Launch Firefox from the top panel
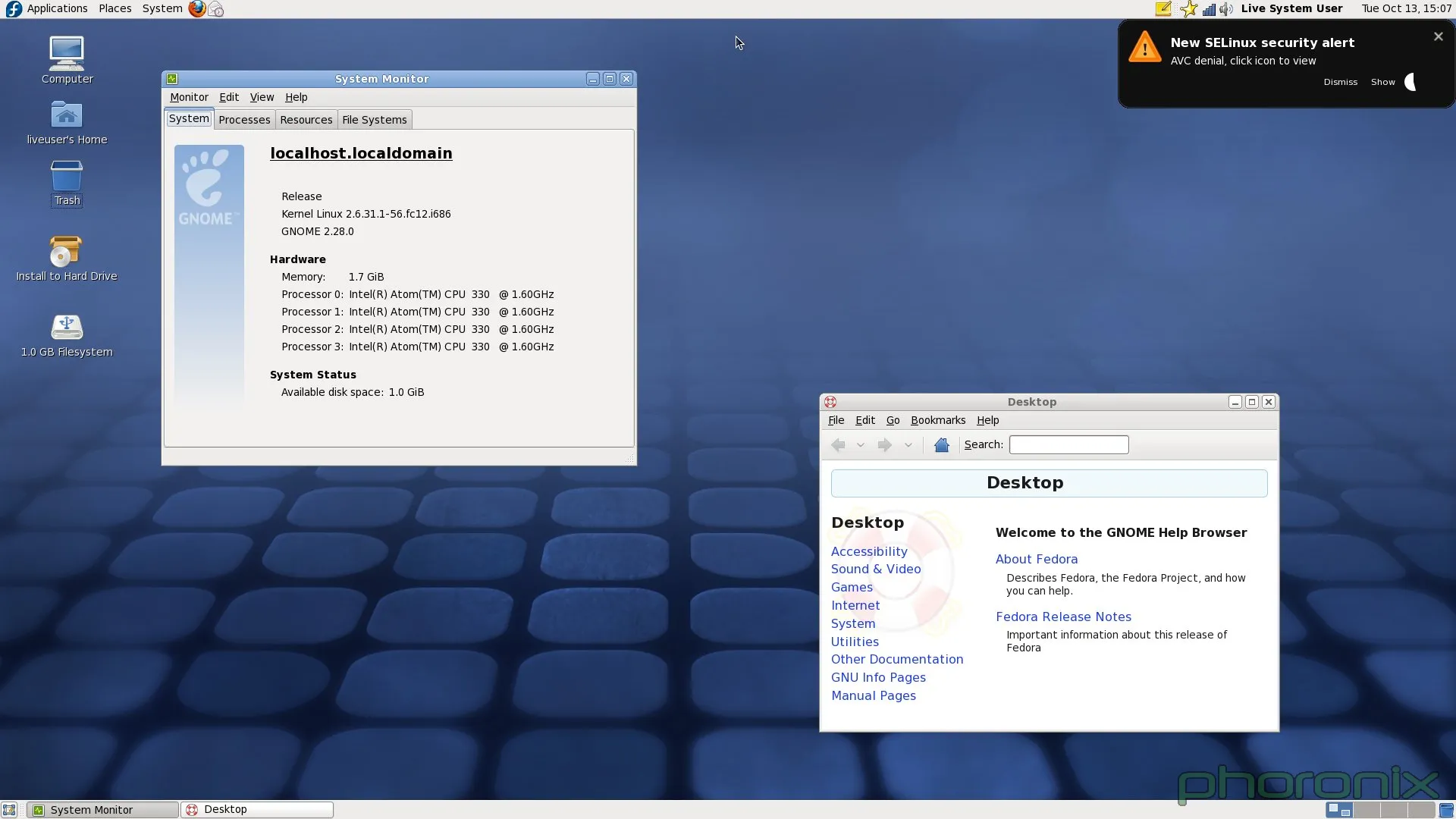The width and height of the screenshot is (1456, 819). (x=196, y=9)
